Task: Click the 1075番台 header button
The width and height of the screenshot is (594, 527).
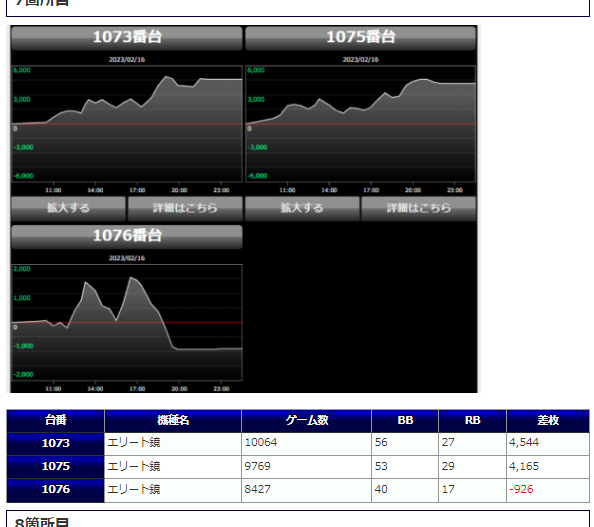Action: [x=360, y=38]
